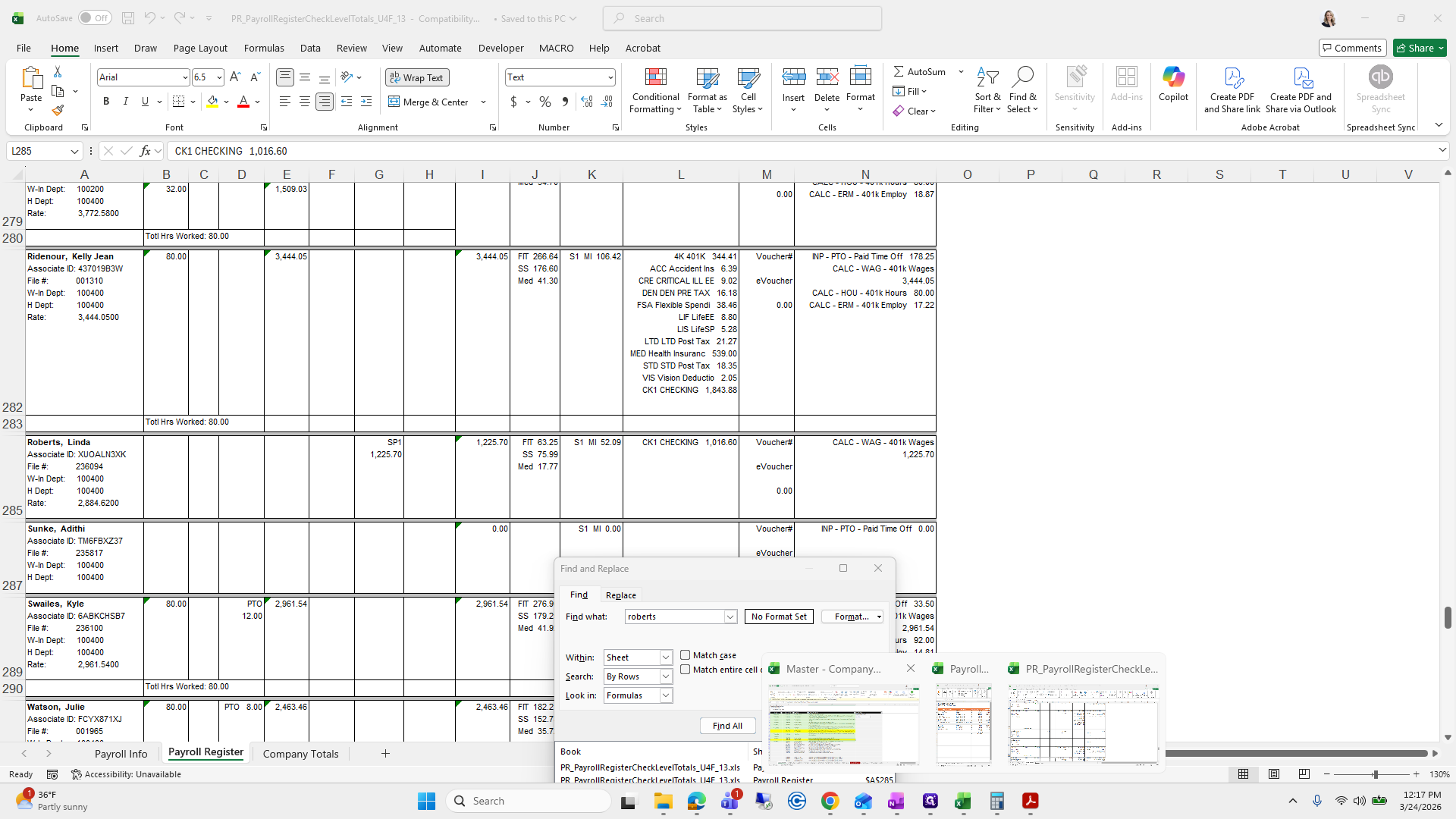Open the font size dropdown
Image resolution: width=1456 pixels, height=819 pixels.
point(219,77)
